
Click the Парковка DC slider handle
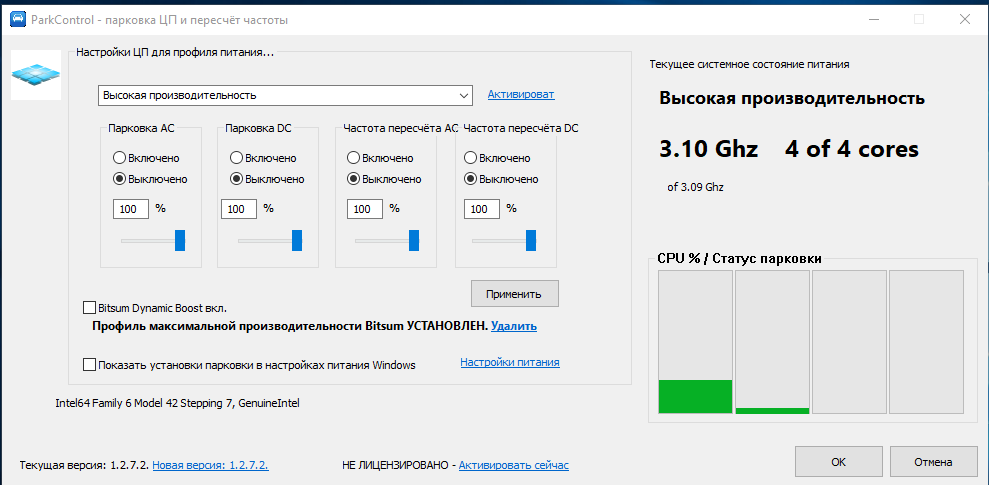297,241
